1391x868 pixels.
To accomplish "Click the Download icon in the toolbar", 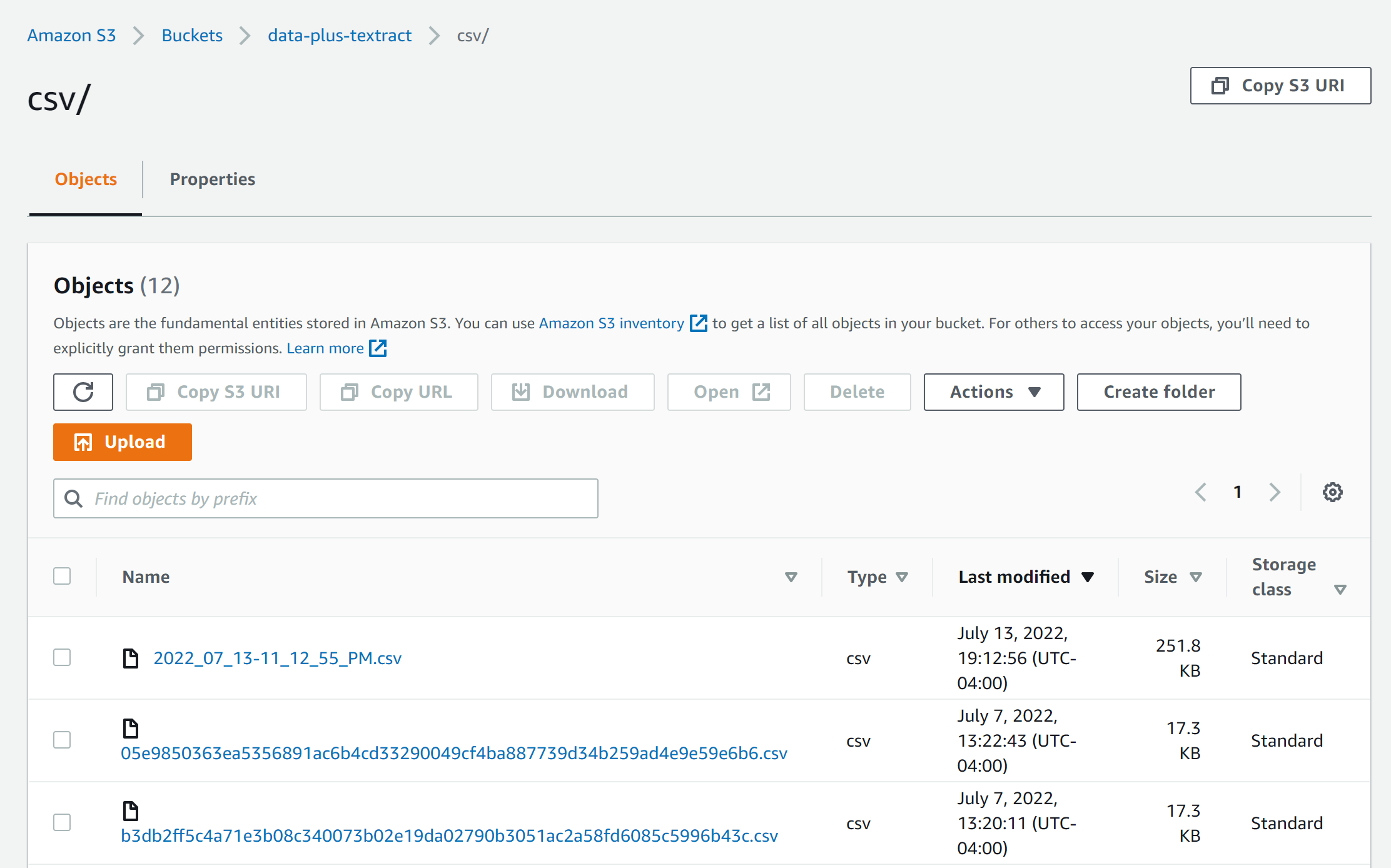I will [x=520, y=391].
